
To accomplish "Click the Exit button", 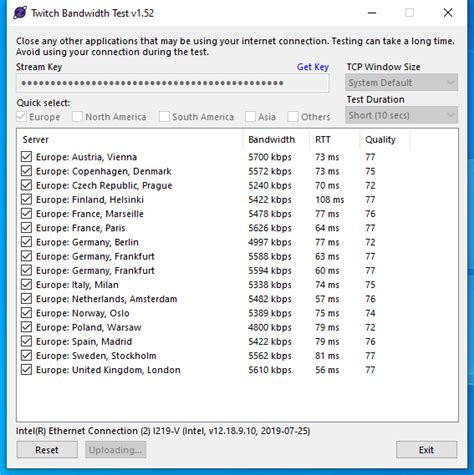I will (426, 450).
